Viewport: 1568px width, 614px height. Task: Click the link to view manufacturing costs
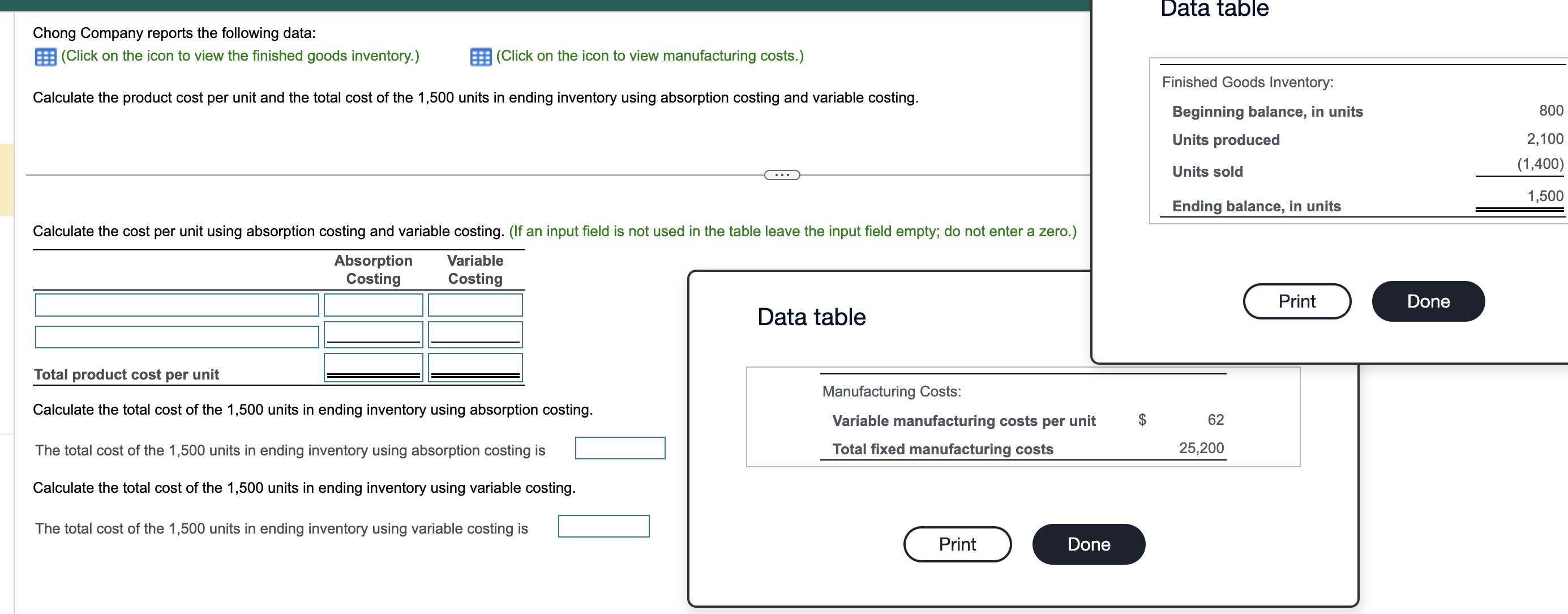[x=649, y=56]
